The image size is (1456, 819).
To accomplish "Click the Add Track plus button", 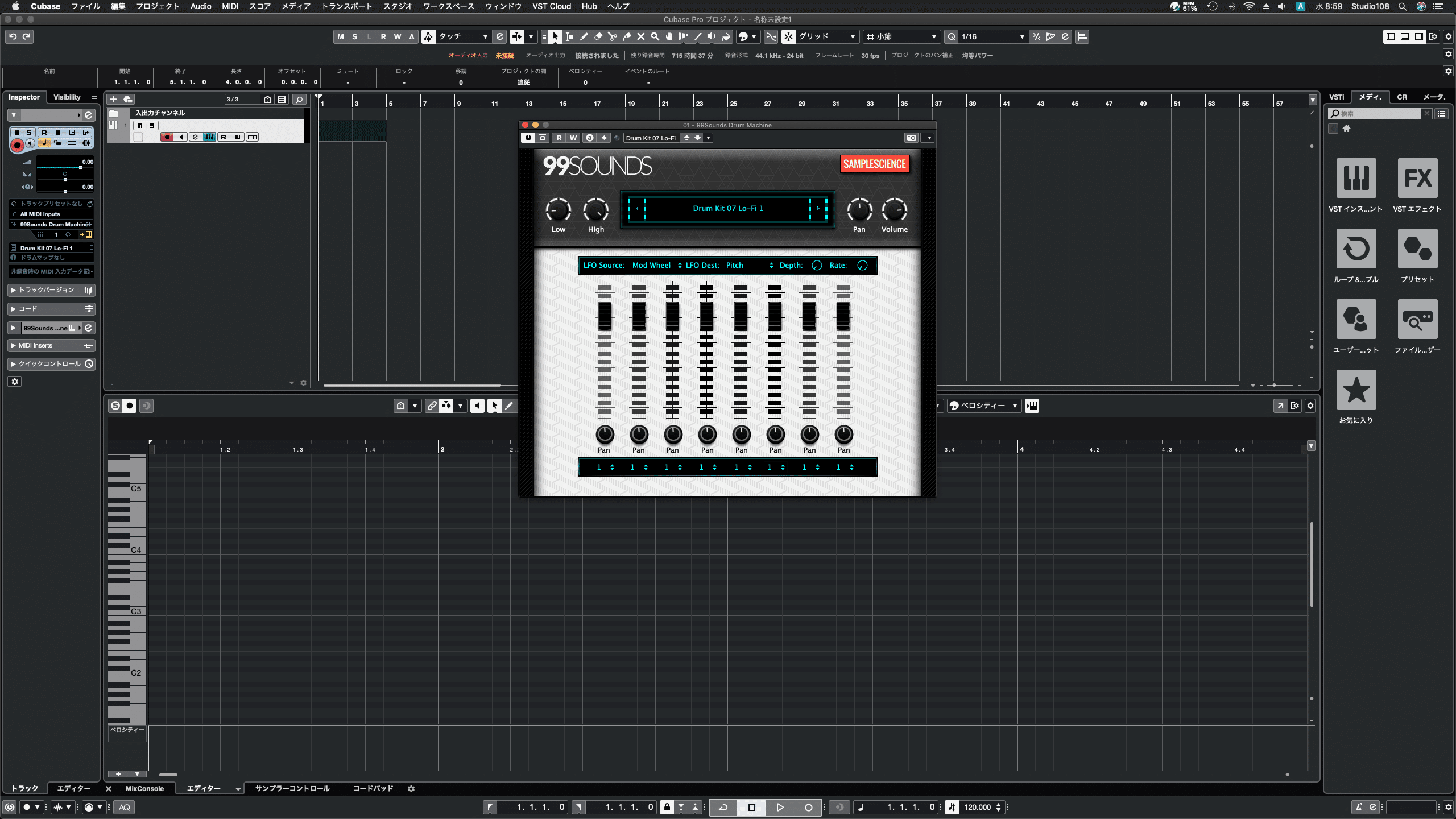I will (113, 100).
